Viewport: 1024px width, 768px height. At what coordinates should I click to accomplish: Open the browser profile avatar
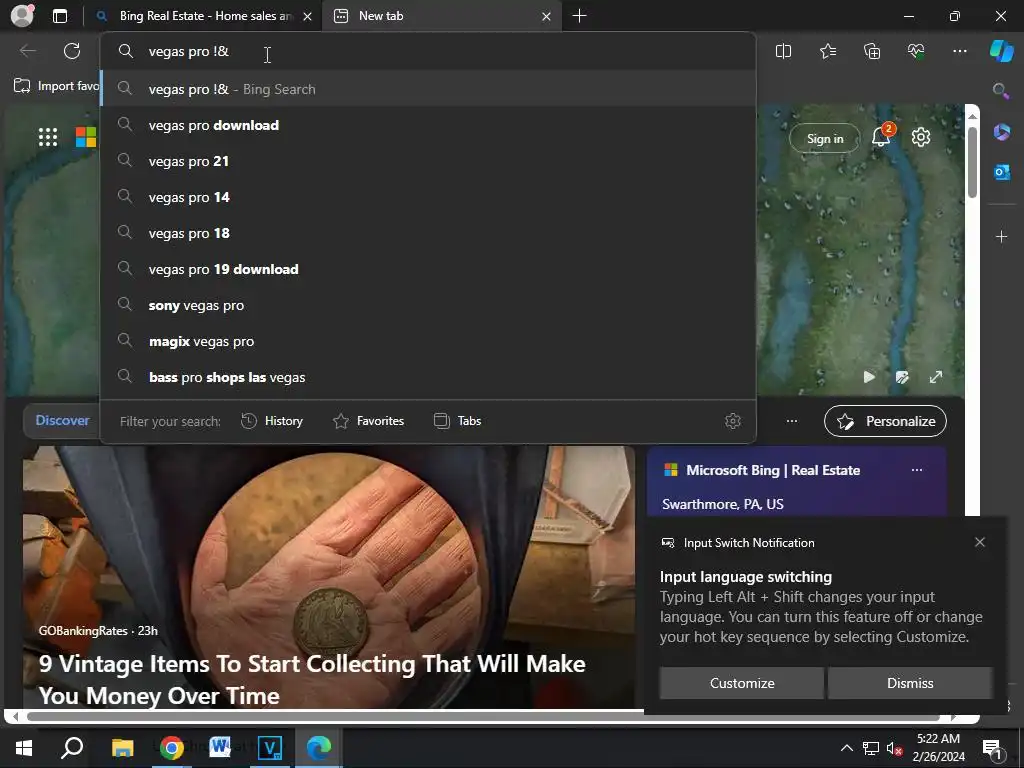22,16
